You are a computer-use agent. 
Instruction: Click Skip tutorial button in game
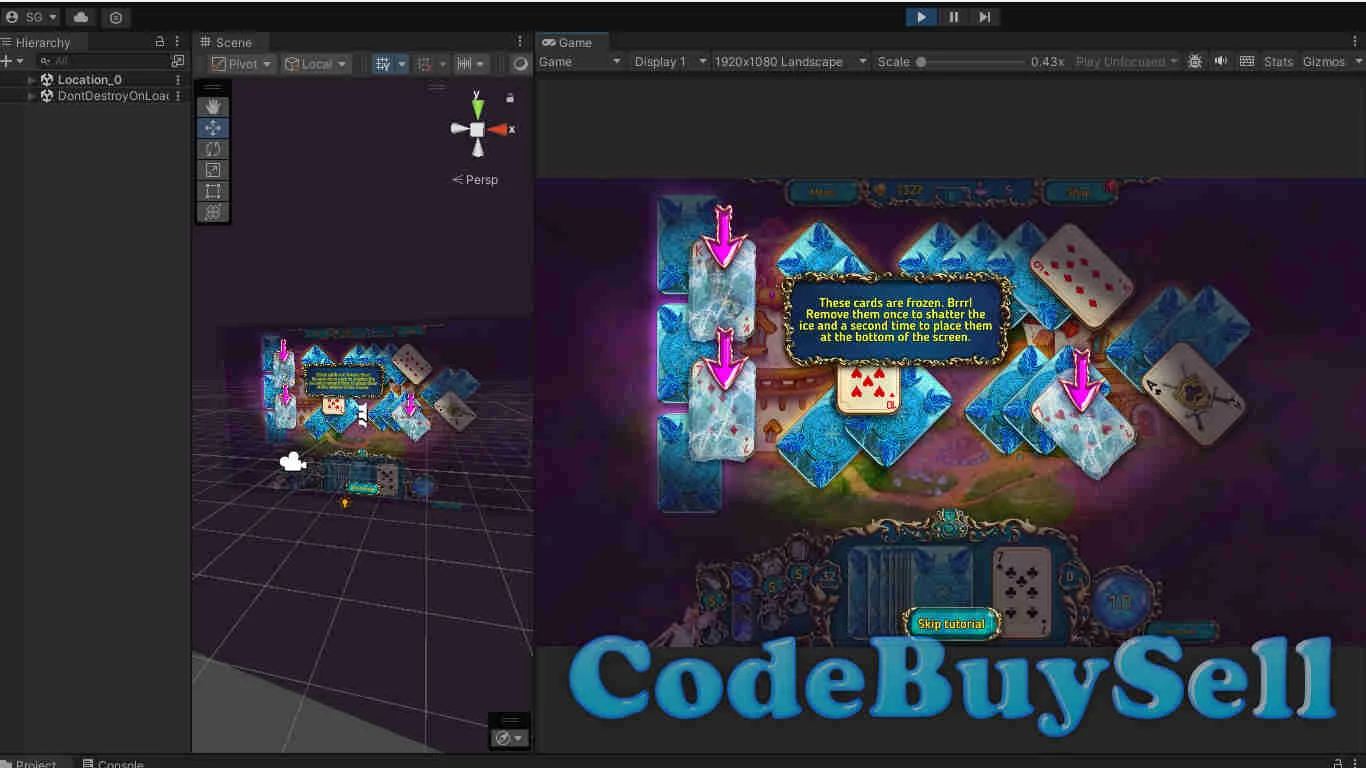click(951, 624)
